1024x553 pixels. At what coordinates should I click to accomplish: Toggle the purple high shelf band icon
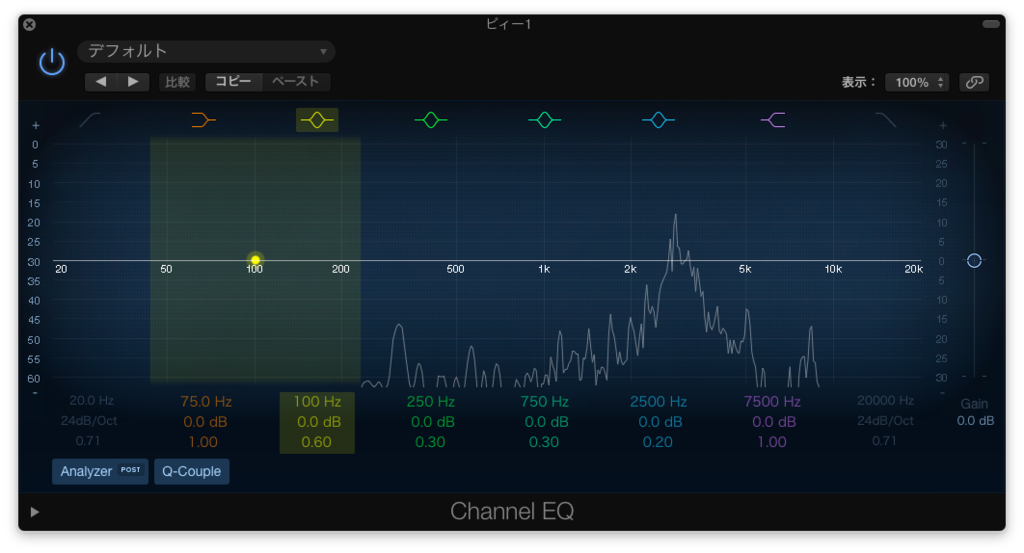point(773,120)
